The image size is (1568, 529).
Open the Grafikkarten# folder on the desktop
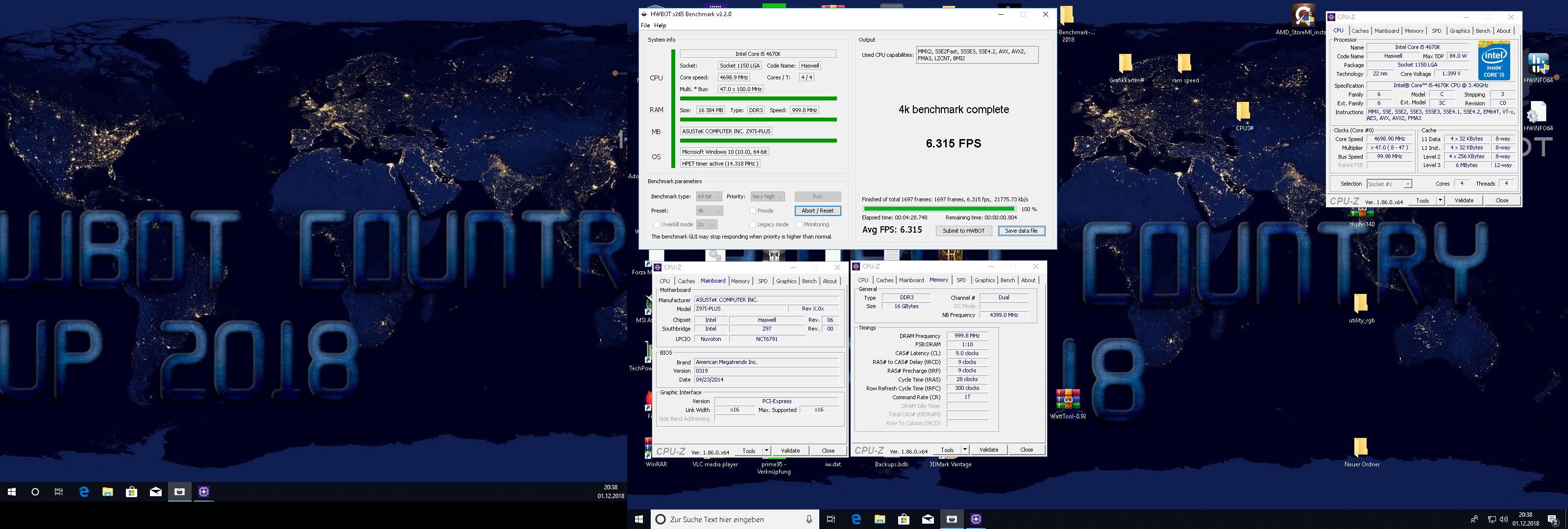click(1126, 63)
